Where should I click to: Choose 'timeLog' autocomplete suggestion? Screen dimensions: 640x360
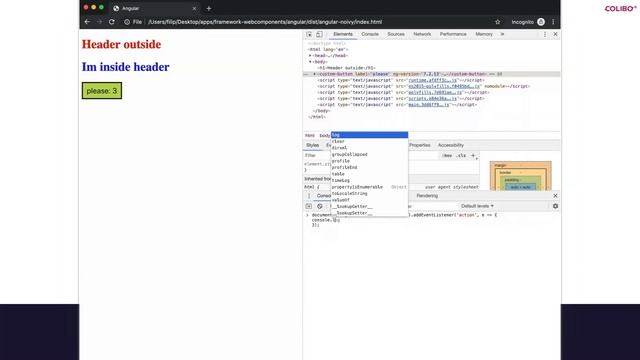pos(369,180)
